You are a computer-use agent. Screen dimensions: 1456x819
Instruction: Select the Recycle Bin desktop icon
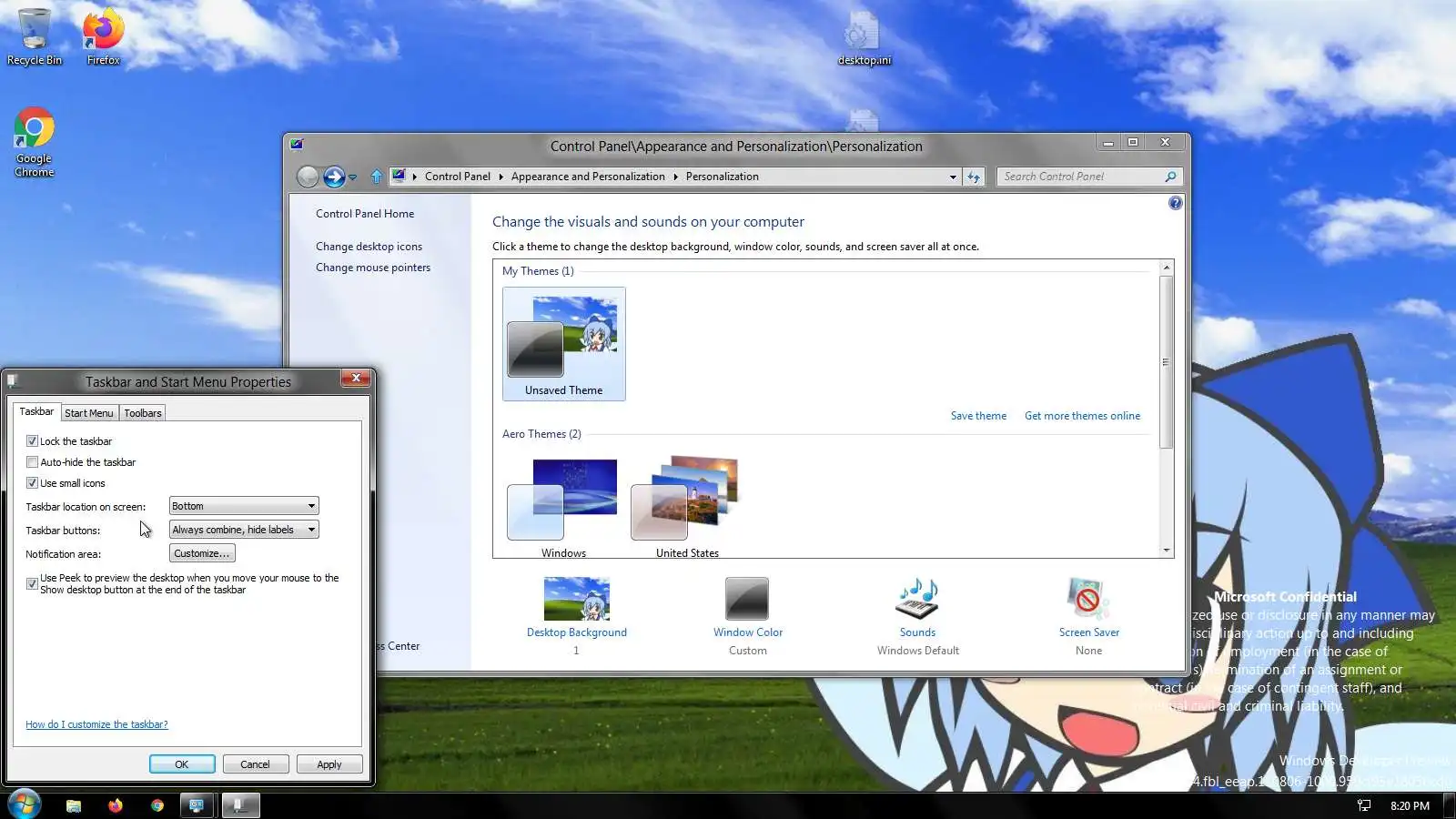[x=35, y=36]
